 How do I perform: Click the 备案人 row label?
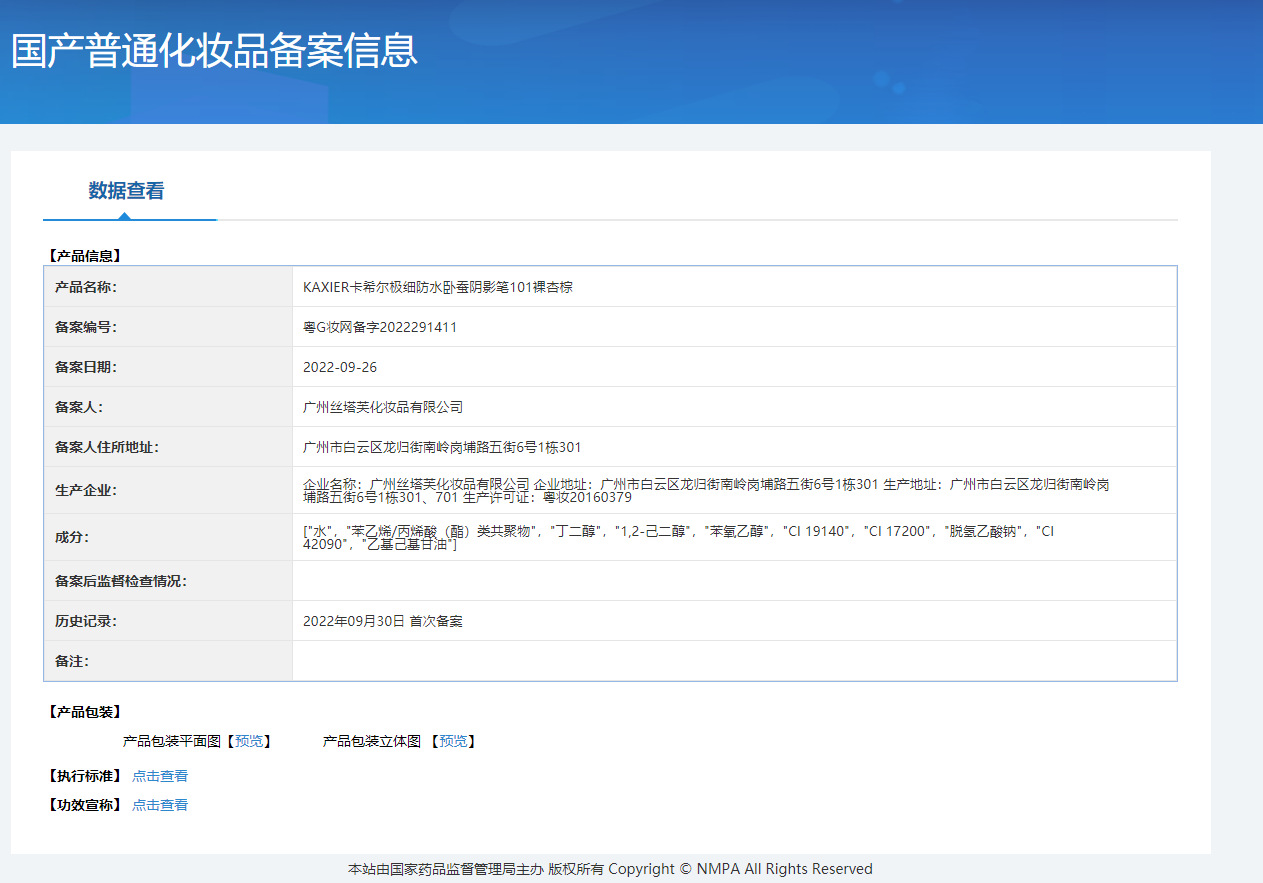[79, 407]
